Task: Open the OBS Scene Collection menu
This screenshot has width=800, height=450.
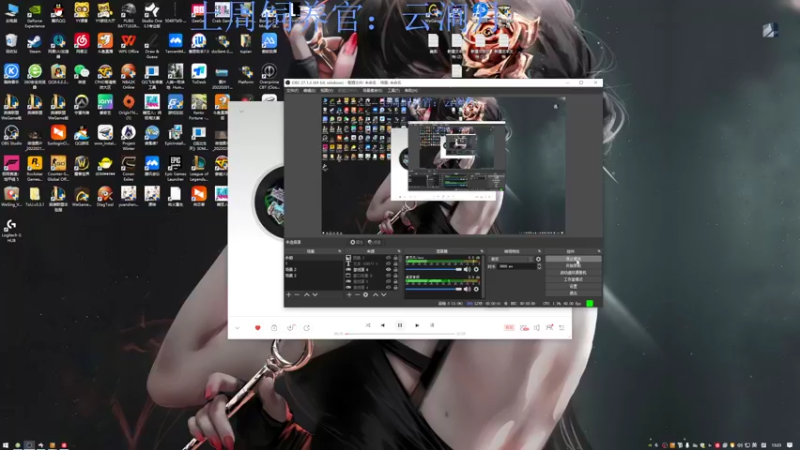Action: (x=372, y=90)
